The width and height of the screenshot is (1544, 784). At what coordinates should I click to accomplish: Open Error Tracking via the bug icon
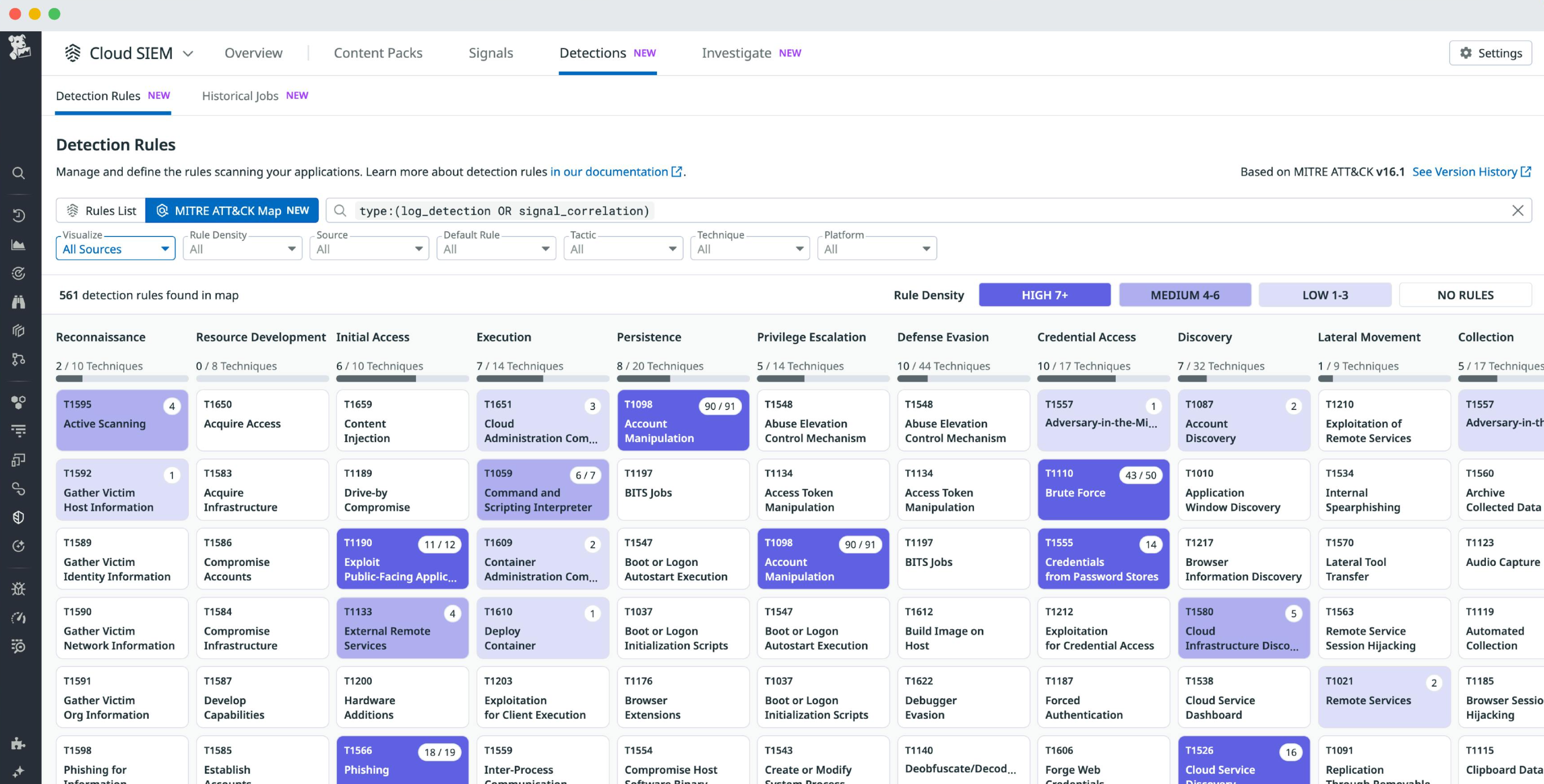tap(19, 588)
